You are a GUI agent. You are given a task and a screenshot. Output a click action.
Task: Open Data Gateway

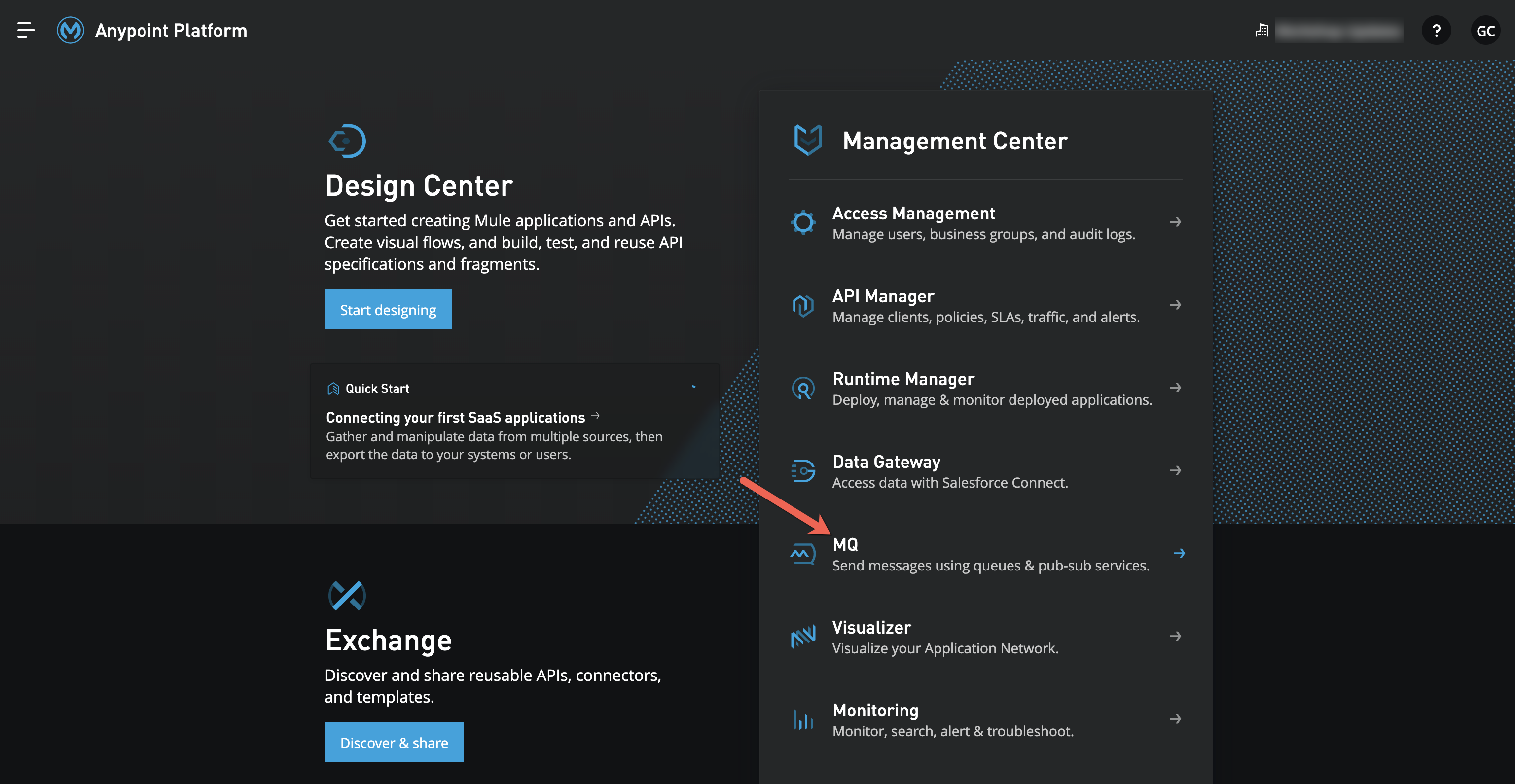(886, 462)
